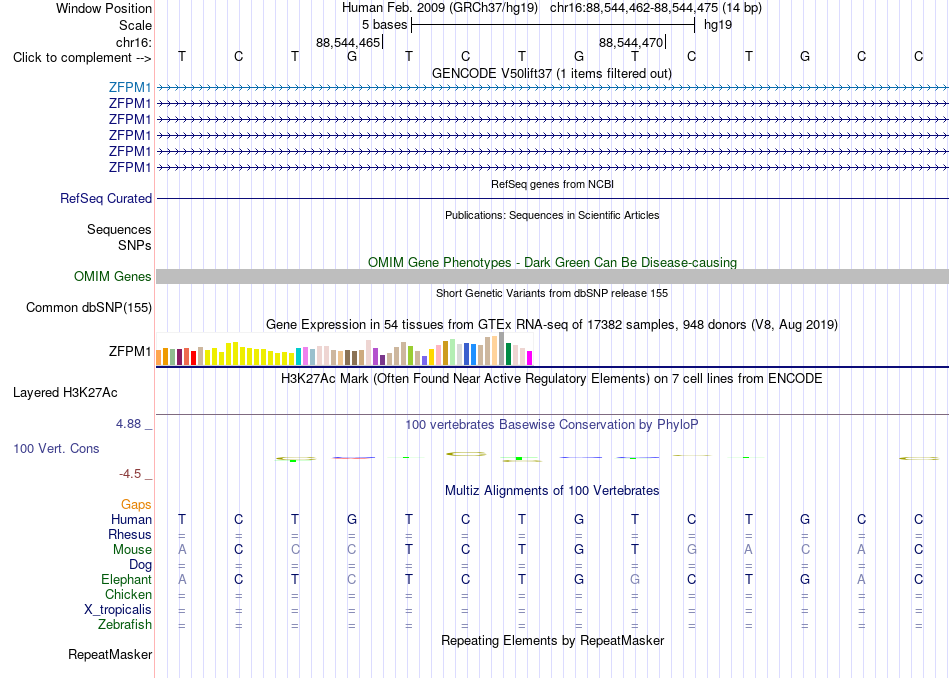950x678 pixels.
Task: Click the ZFPM1 label beside GTEx chart
Action: click(x=130, y=351)
